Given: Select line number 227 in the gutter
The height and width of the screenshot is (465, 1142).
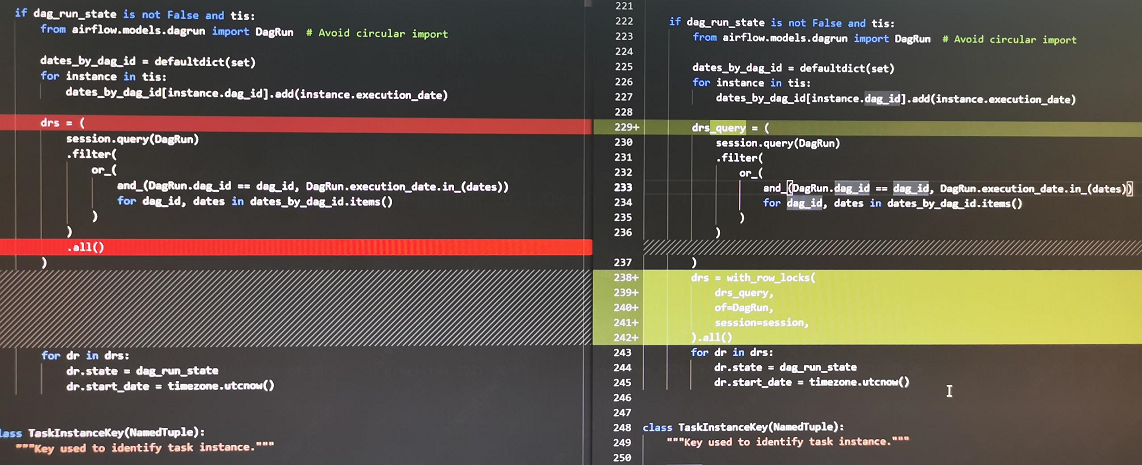Looking at the screenshot, I should pyautogui.click(x=624, y=98).
